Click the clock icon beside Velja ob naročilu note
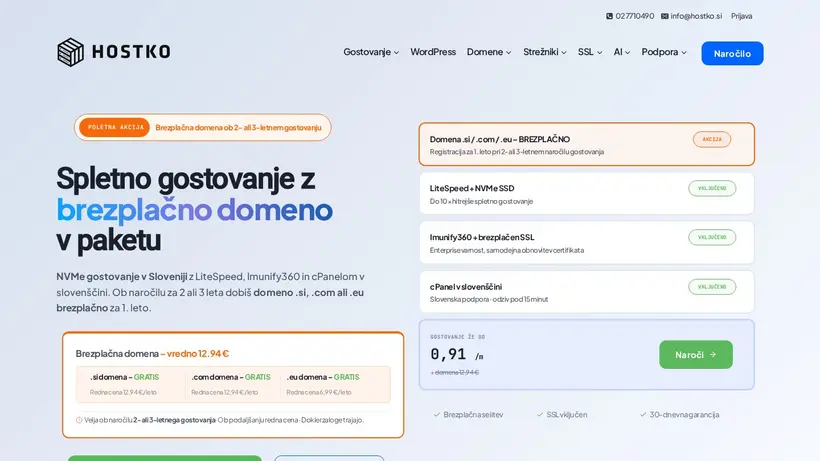 [x=79, y=420]
